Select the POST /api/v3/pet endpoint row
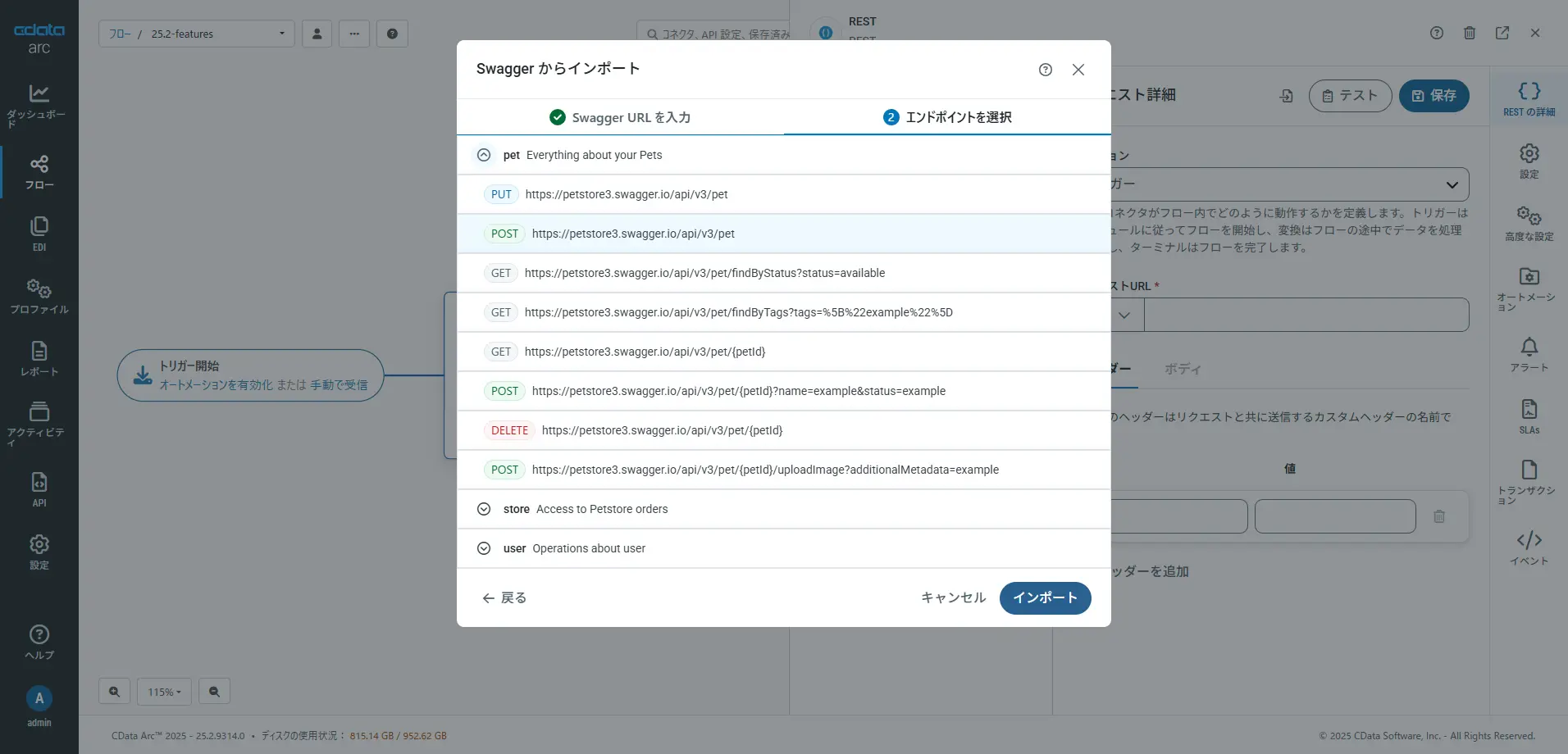This screenshot has width=1568, height=754. pos(784,234)
